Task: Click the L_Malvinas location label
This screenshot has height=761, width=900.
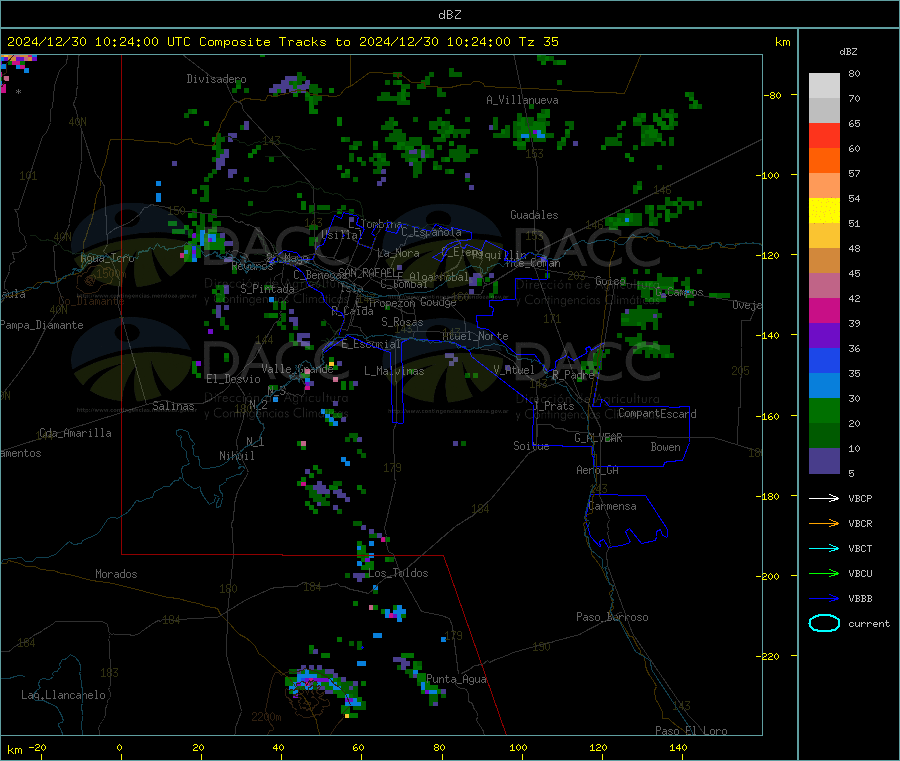Action: (394, 371)
